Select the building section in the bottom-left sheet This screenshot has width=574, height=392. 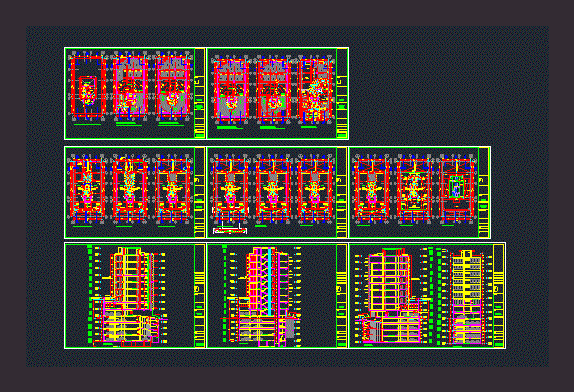point(129,296)
